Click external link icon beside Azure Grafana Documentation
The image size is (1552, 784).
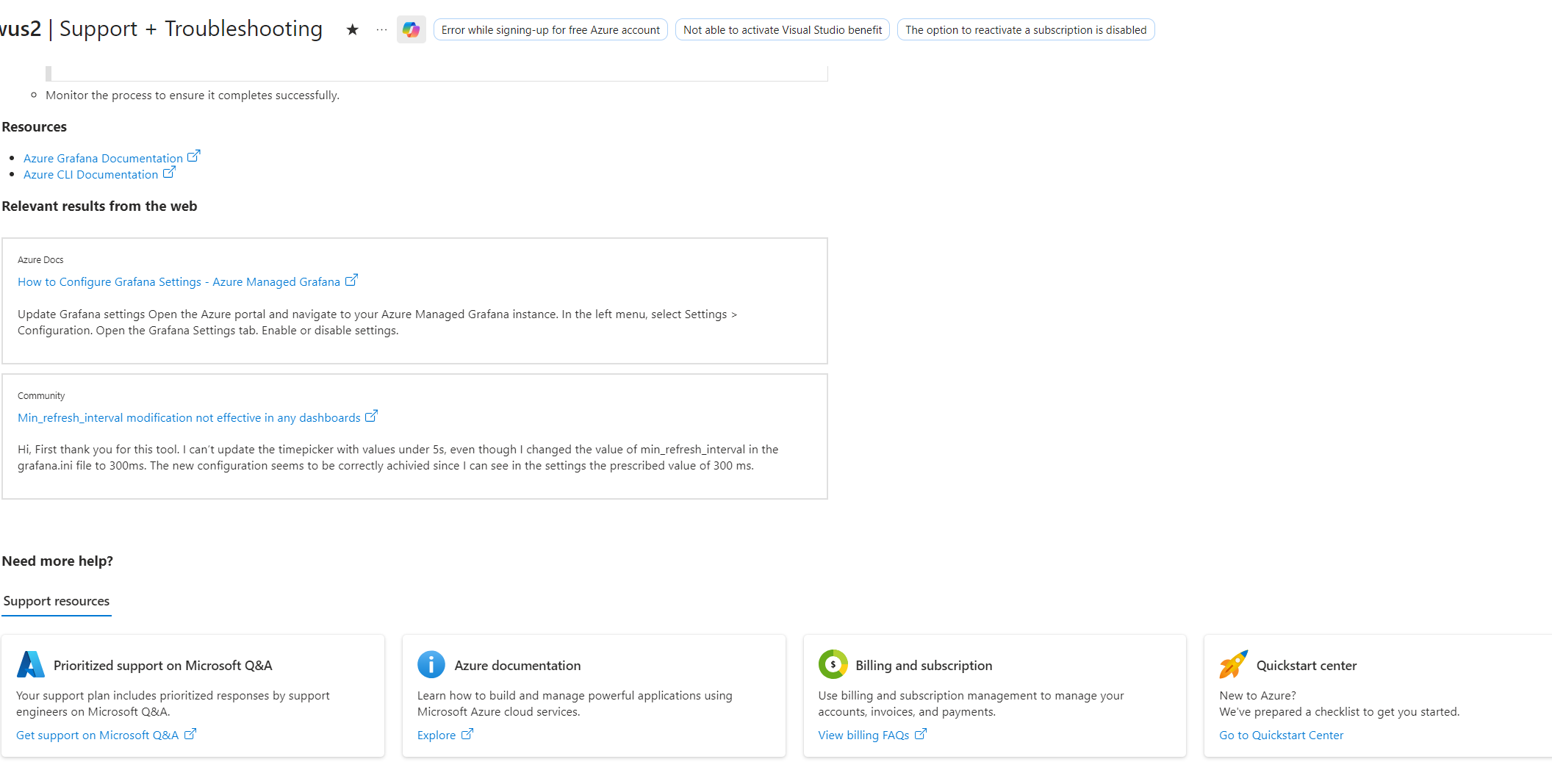pos(194,157)
